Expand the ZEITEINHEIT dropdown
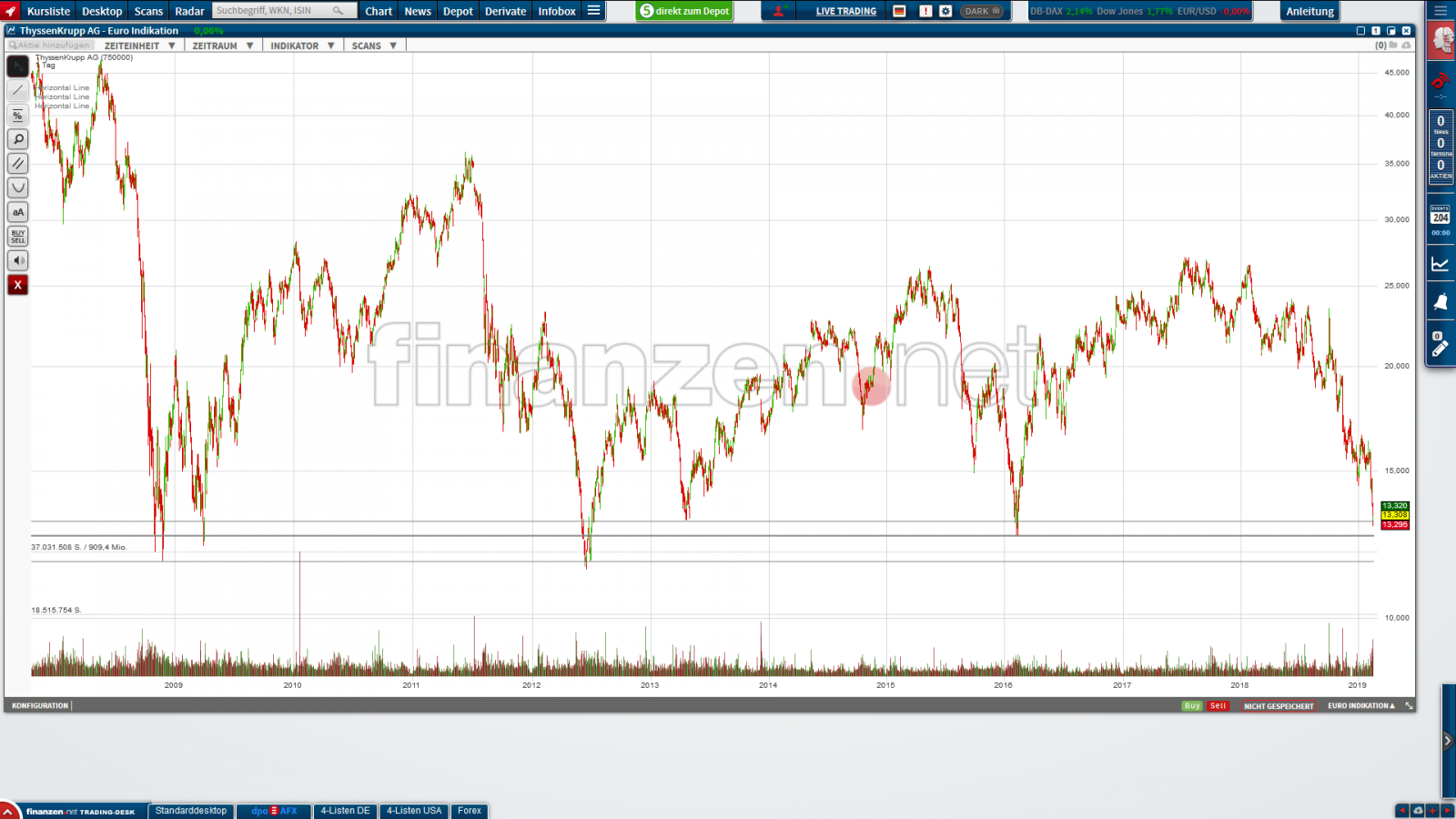The image size is (1456, 819). coord(139,45)
